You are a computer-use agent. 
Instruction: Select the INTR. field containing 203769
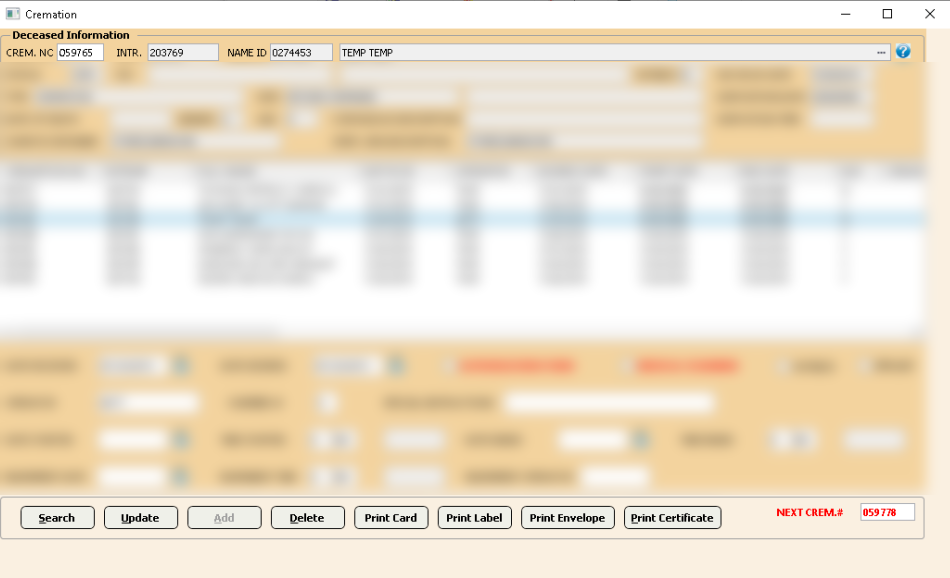(182, 53)
